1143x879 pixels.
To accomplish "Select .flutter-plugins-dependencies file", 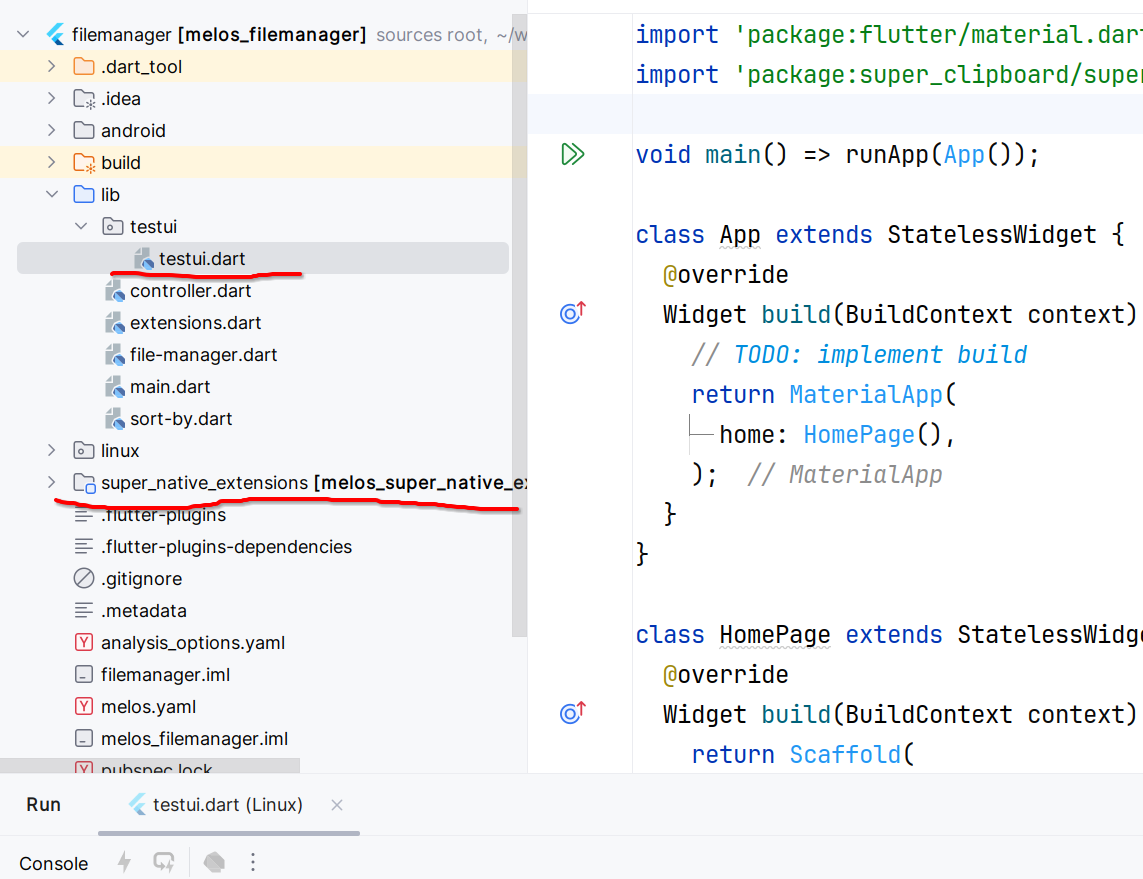I will (226, 547).
